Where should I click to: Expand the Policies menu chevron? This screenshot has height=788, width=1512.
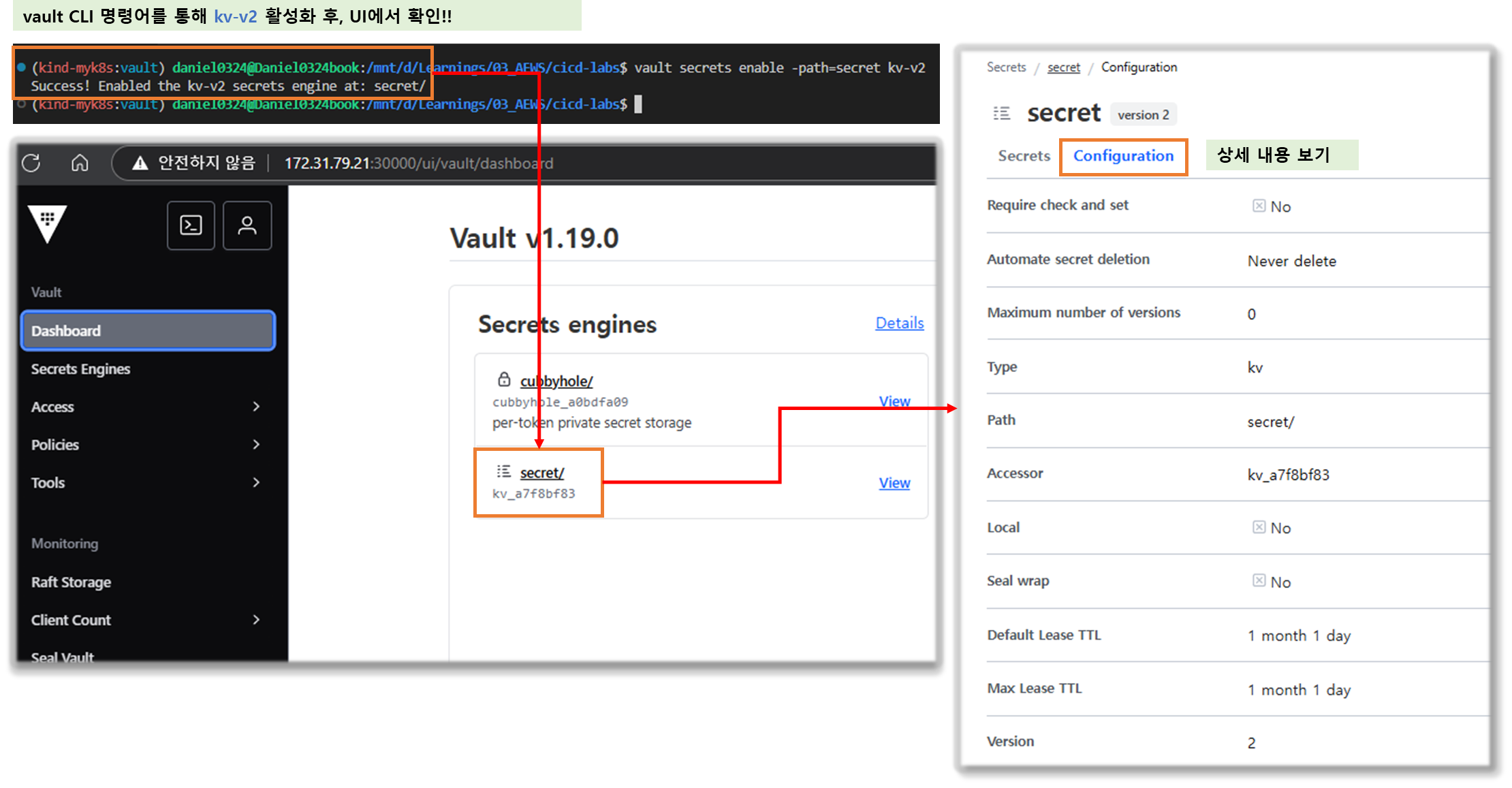click(256, 445)
